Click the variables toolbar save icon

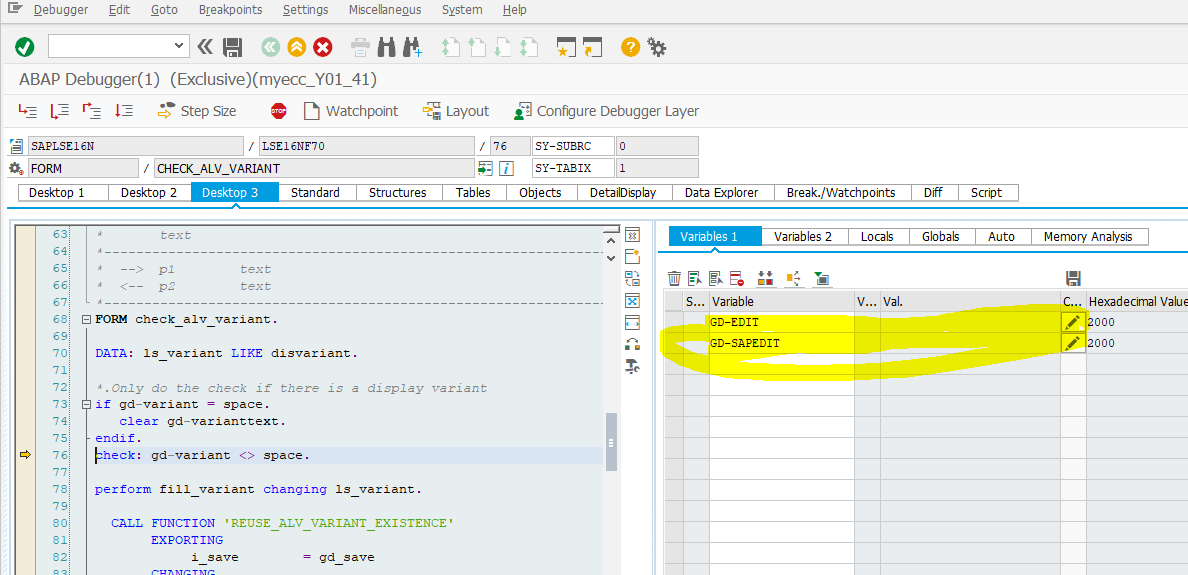(x=1073, y=278)
